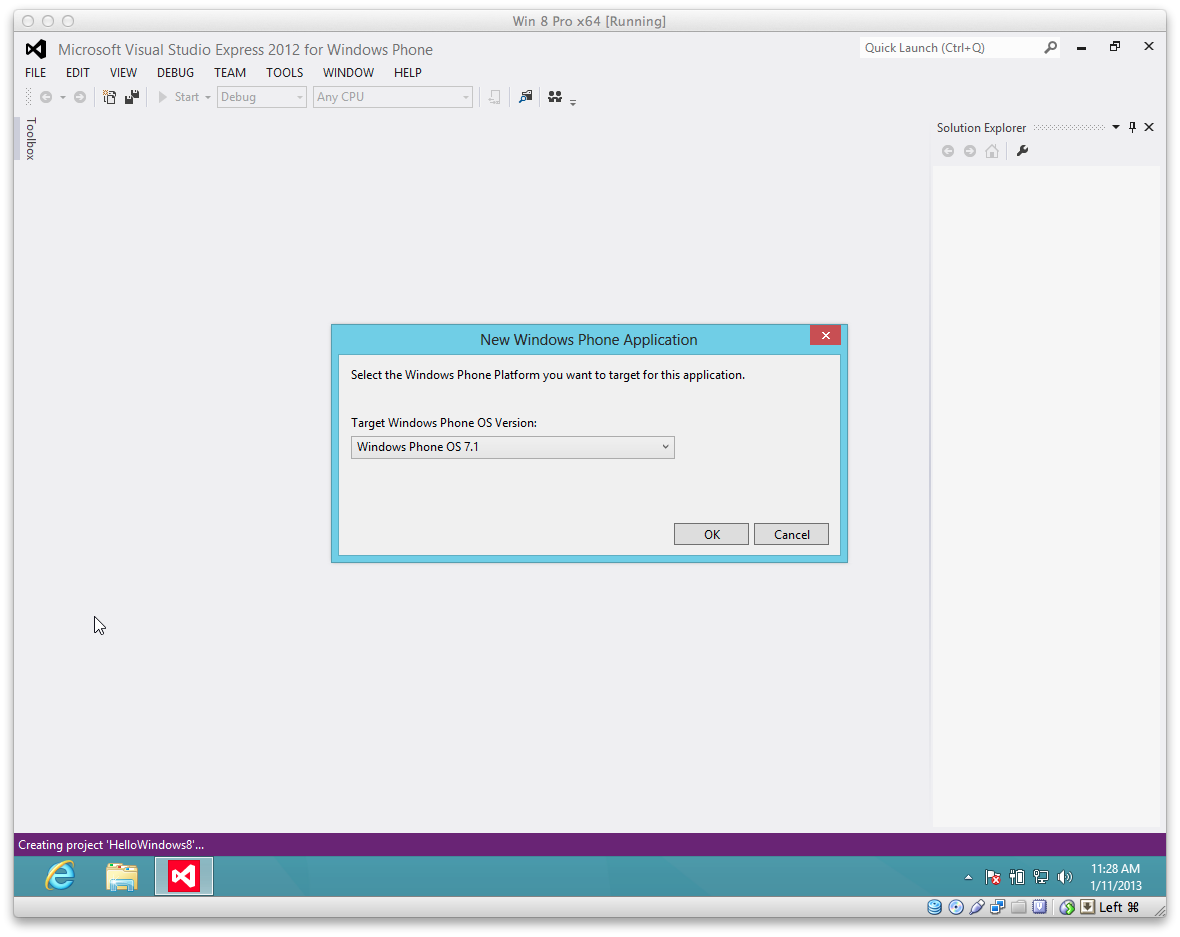Screen dimensions: 1180x937
Task: Open the EDIT menu
Action: coord(78,72)
